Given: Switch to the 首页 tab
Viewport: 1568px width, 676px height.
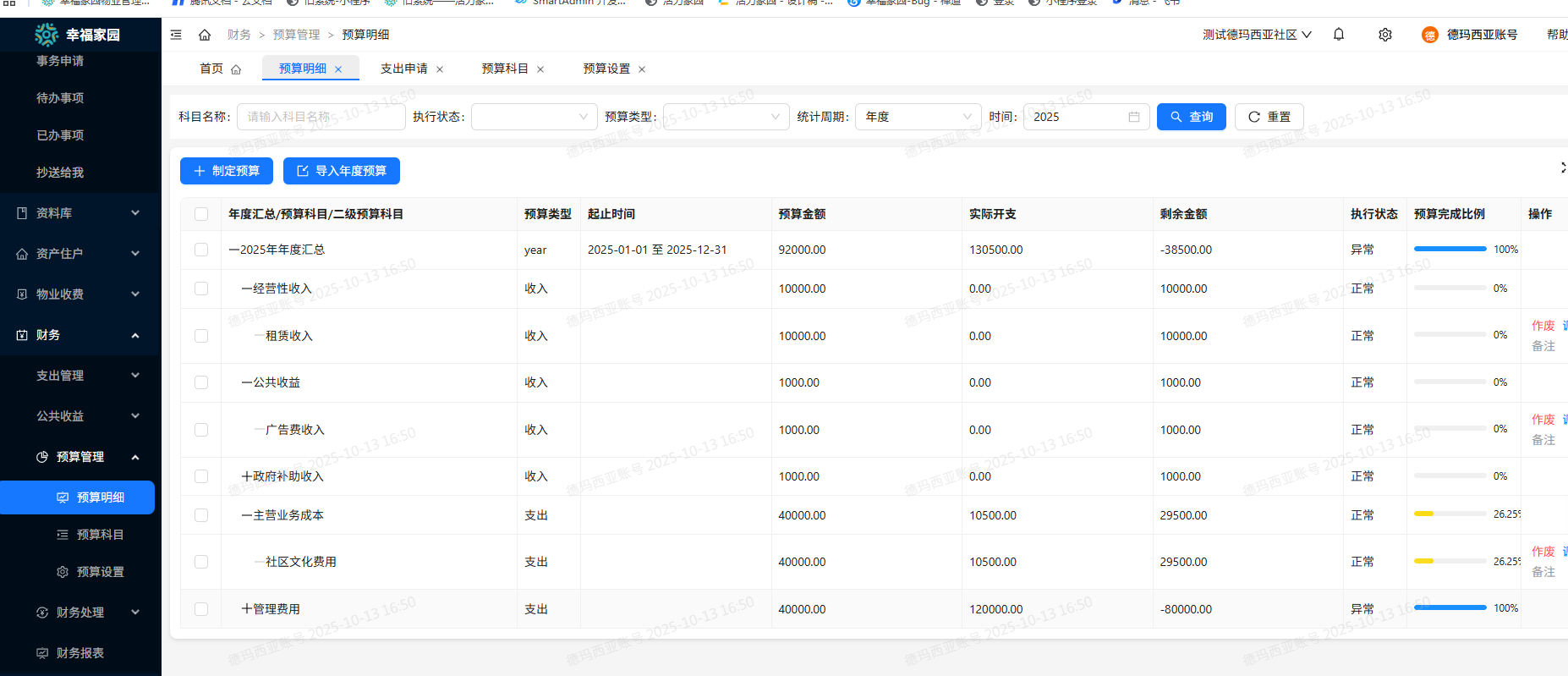Looking at the screenshot, I should coord(220,69).
